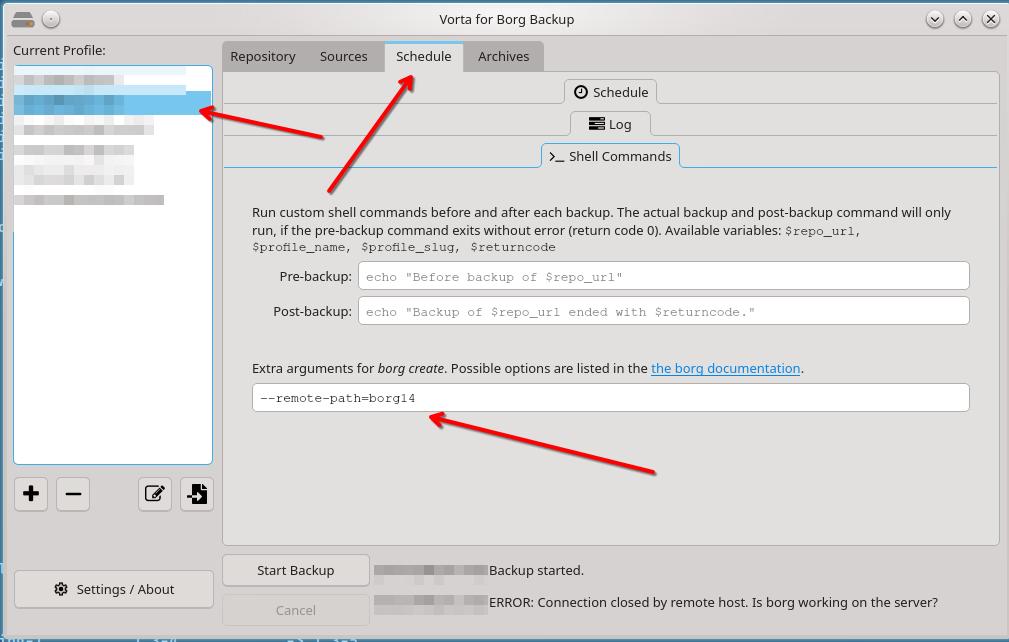Show the Log sub-tab

coord(610,124)
